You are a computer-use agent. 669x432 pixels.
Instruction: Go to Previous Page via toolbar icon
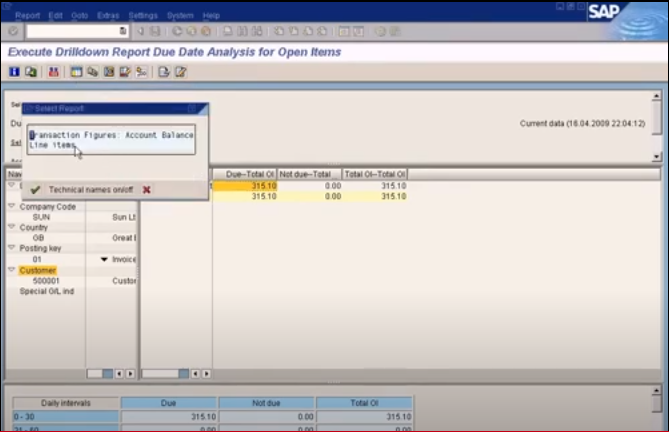pos(294,31)
